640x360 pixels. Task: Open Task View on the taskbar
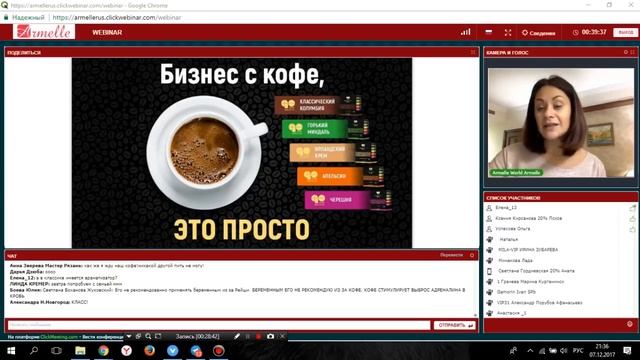[56, 351]
